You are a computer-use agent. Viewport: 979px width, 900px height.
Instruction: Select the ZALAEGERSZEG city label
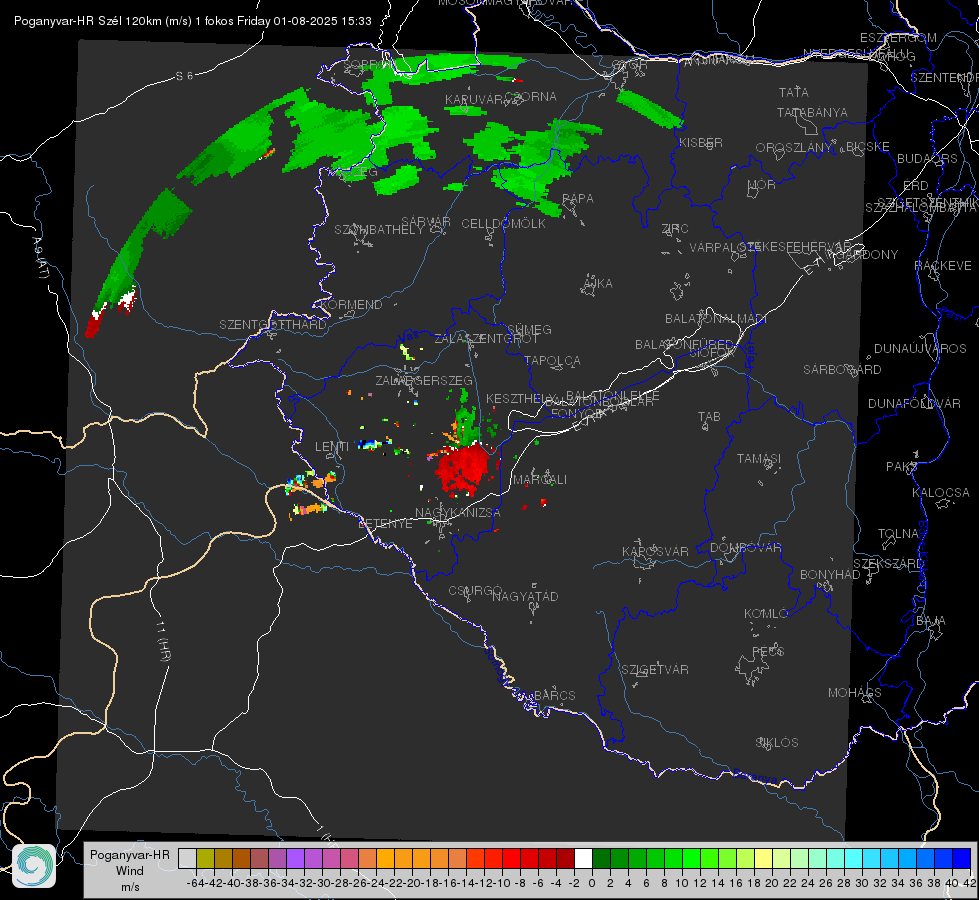click(x=424, y=380)
